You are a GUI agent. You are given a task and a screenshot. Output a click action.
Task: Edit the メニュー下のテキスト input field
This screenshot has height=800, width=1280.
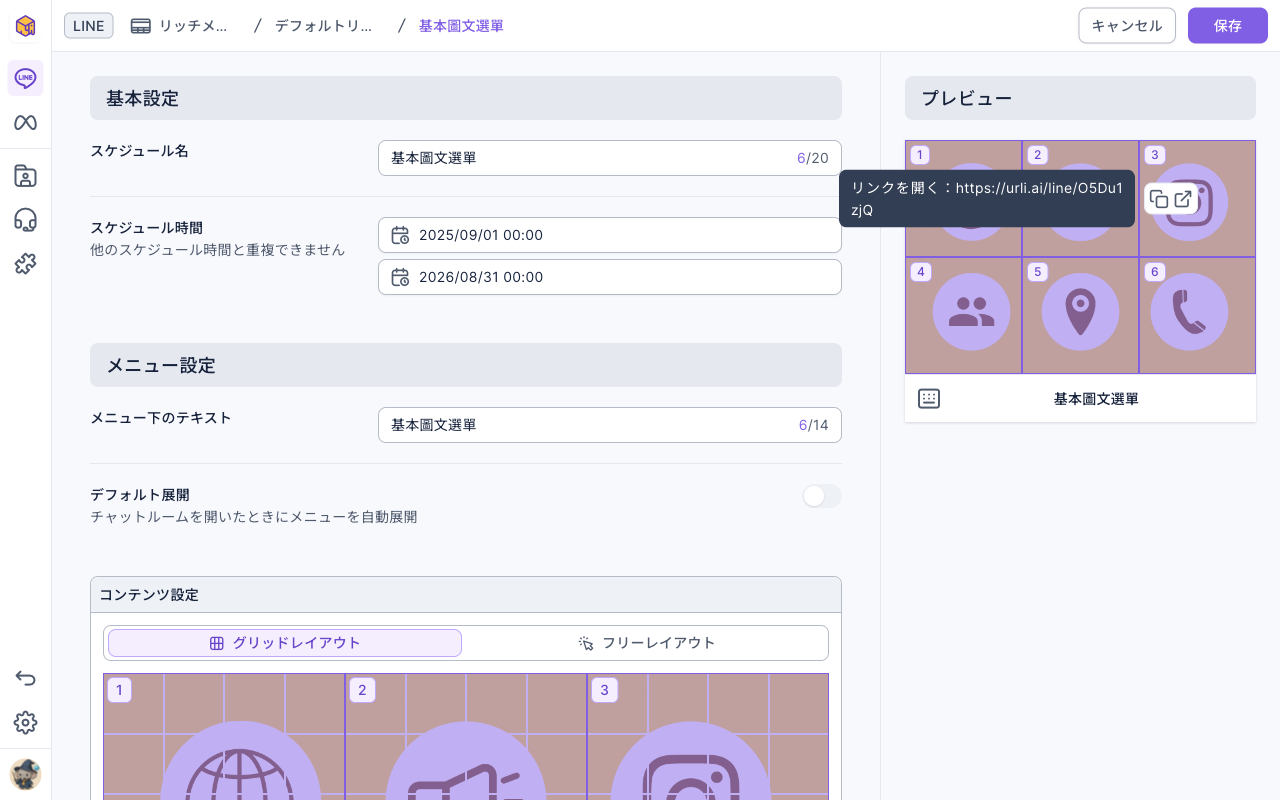click(610, 425)
